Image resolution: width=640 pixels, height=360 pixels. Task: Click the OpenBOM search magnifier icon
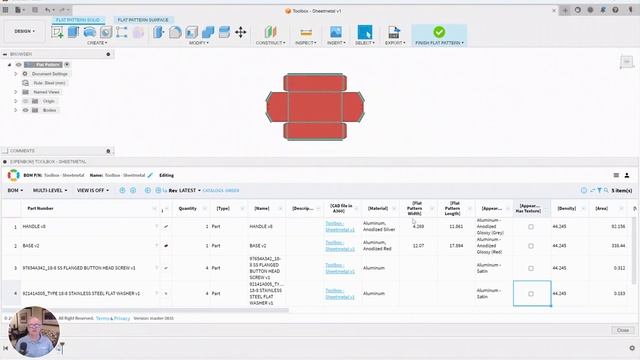606,191
